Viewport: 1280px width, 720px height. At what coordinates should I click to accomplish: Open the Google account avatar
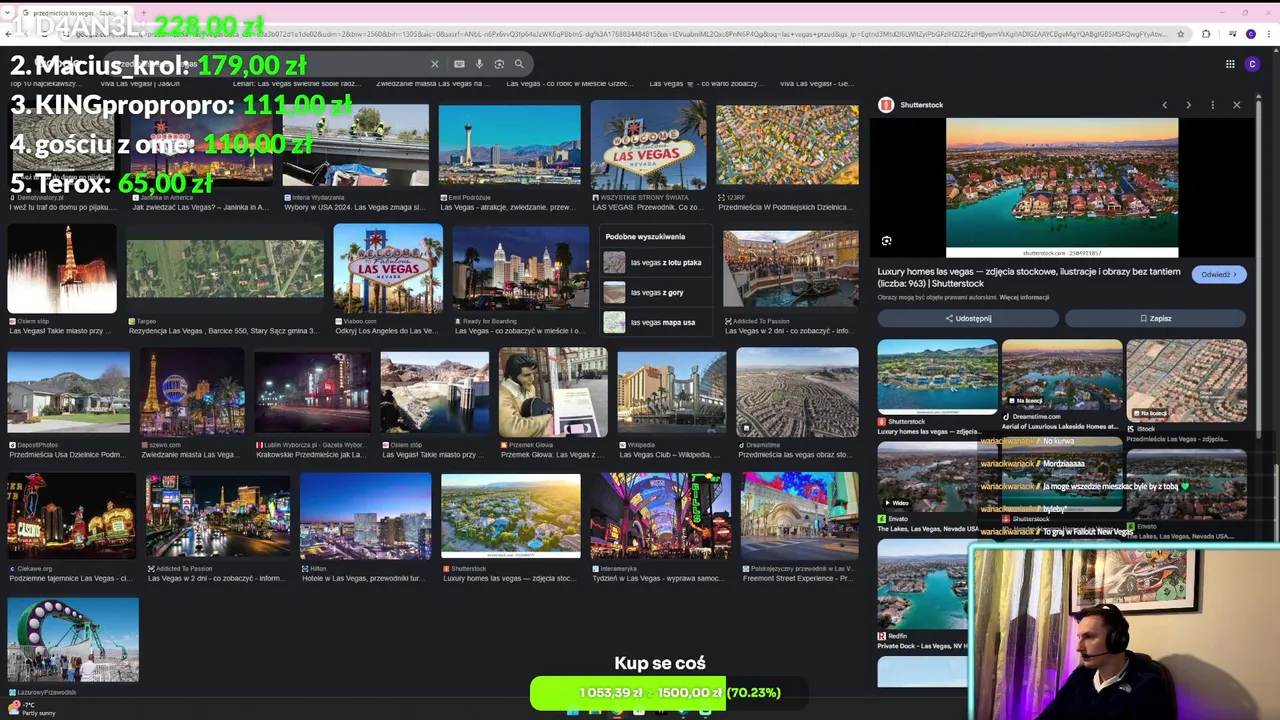[x=1252, y=64]
